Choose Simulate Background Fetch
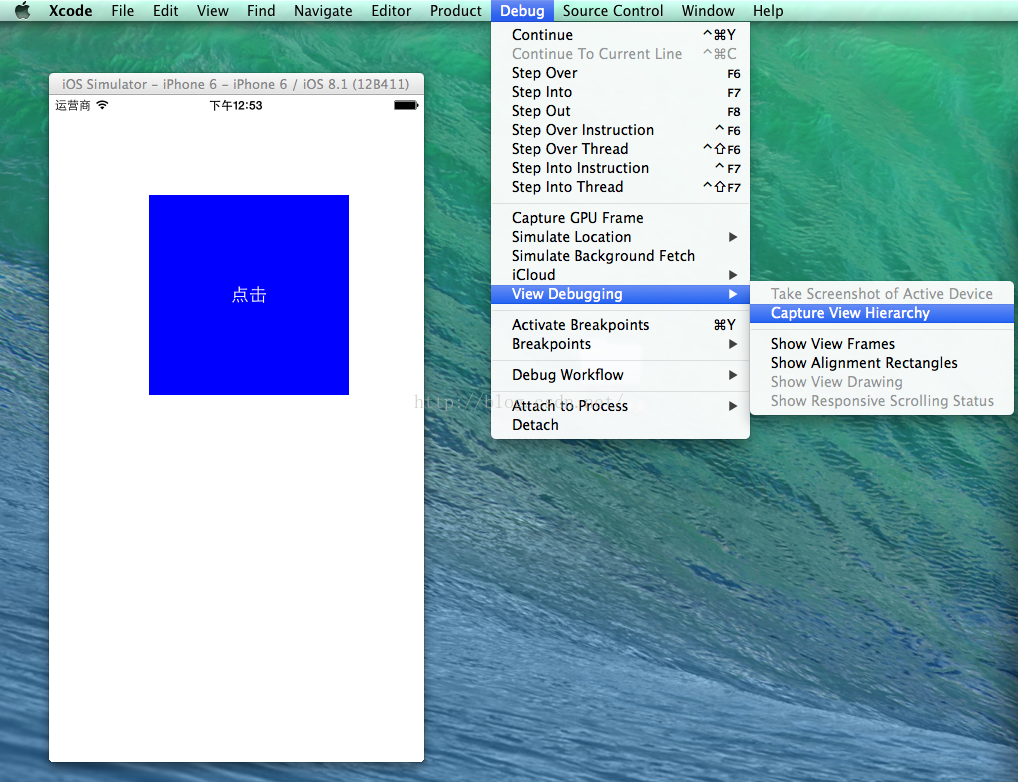This screenshot has width=1018, height=782. 620,256
